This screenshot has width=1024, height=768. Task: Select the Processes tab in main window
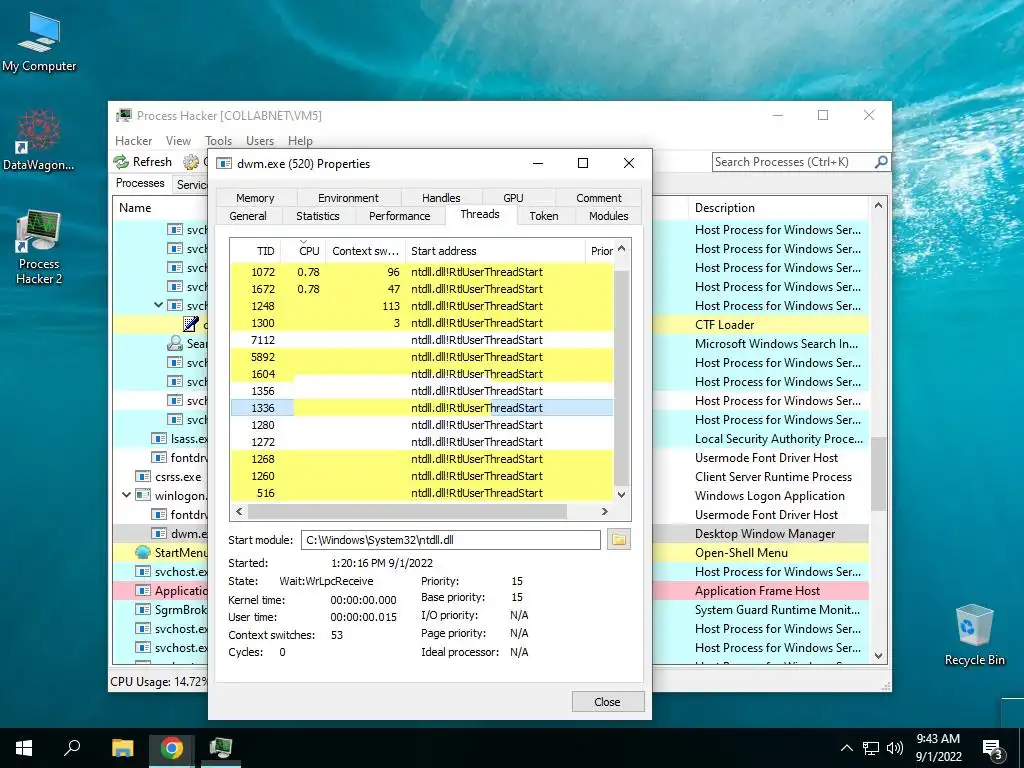[x=140, y=183]
